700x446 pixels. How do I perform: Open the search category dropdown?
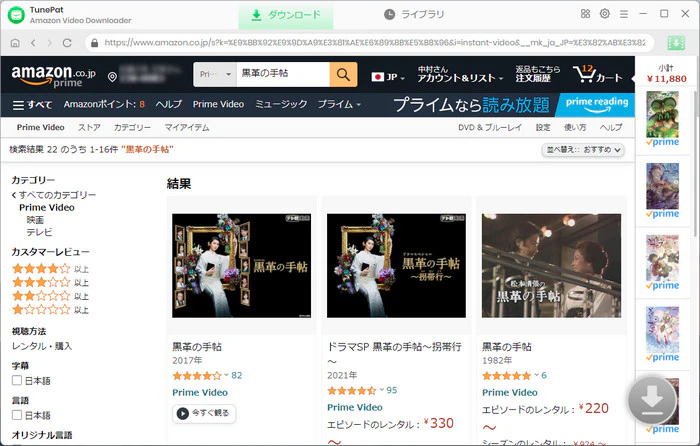click(x=215, y=74)
